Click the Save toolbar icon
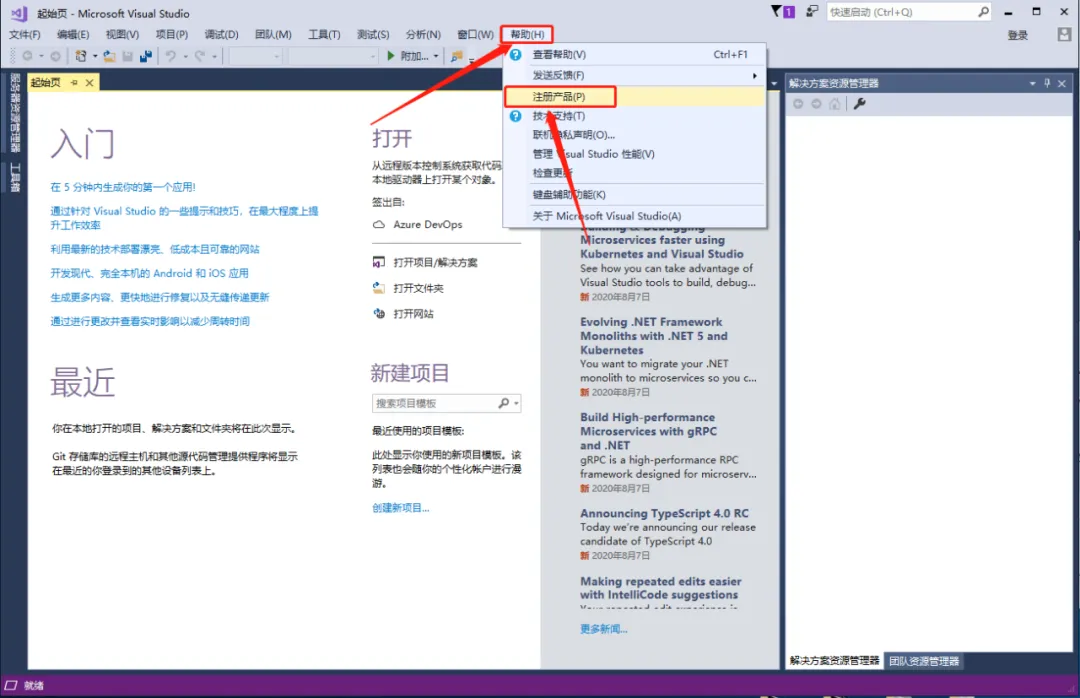 point(127,56)
